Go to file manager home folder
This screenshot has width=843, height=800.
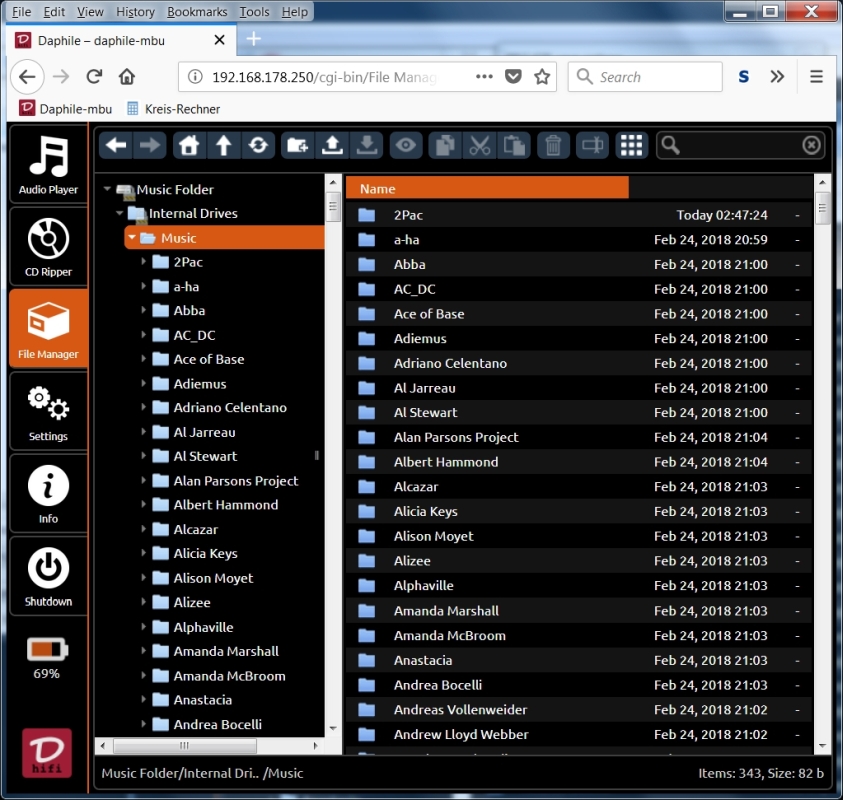tap(189, 145)
